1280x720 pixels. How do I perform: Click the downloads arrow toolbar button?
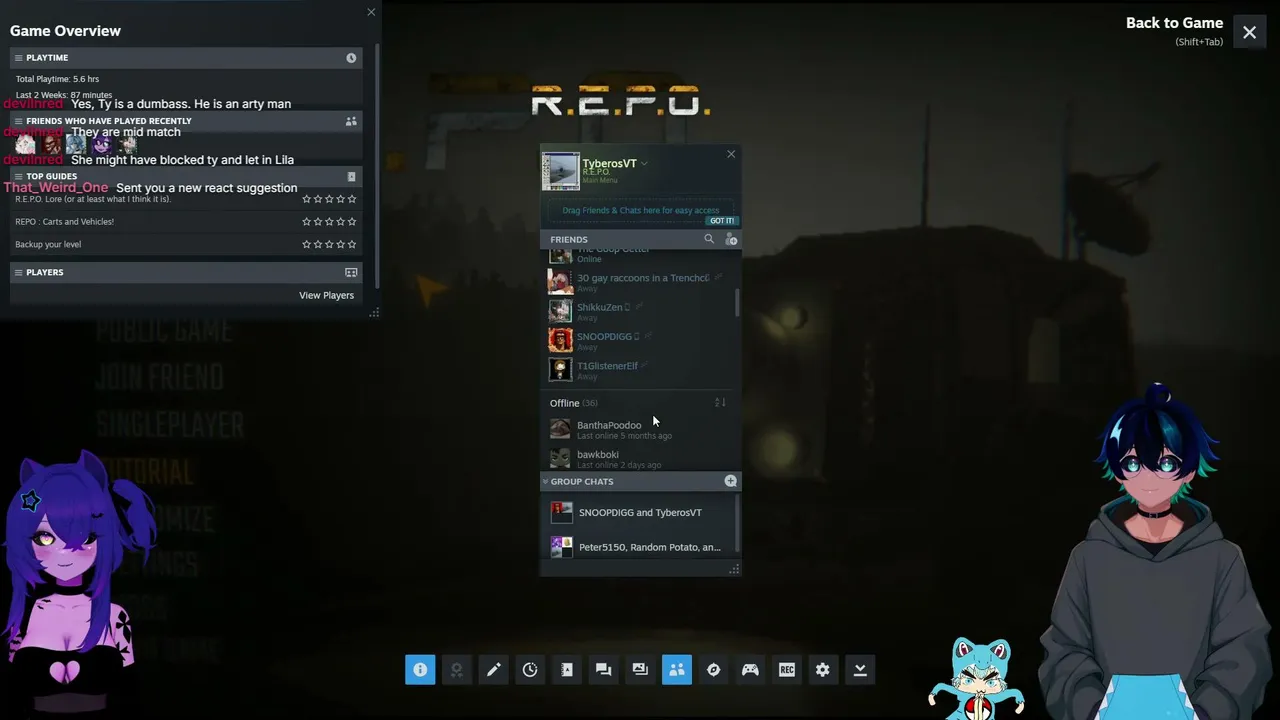click(860, 670)
